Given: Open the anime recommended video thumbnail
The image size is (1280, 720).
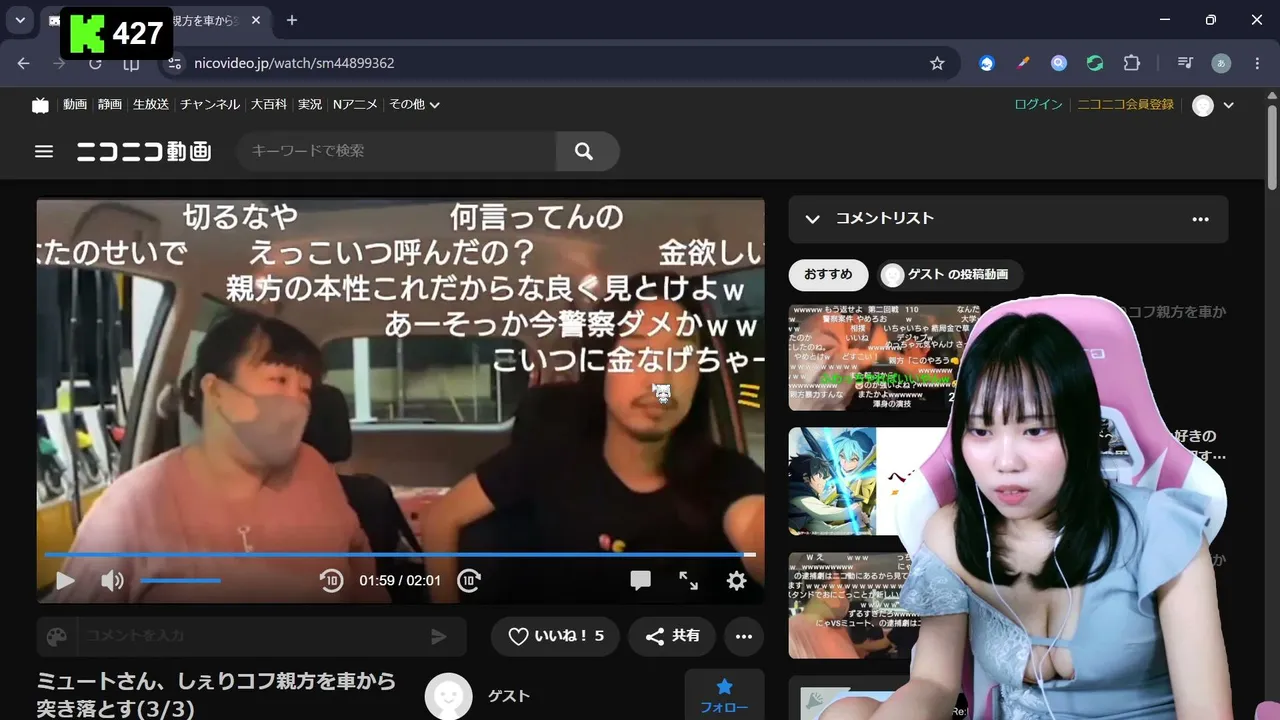Looking at the screenshot, I should click(x=860, y=482).
